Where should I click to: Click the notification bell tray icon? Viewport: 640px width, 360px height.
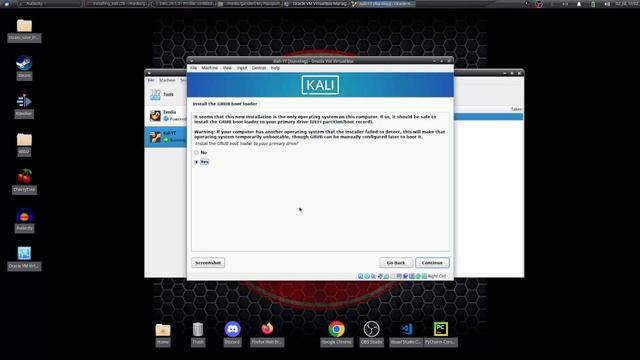click(x=579, y=4)
